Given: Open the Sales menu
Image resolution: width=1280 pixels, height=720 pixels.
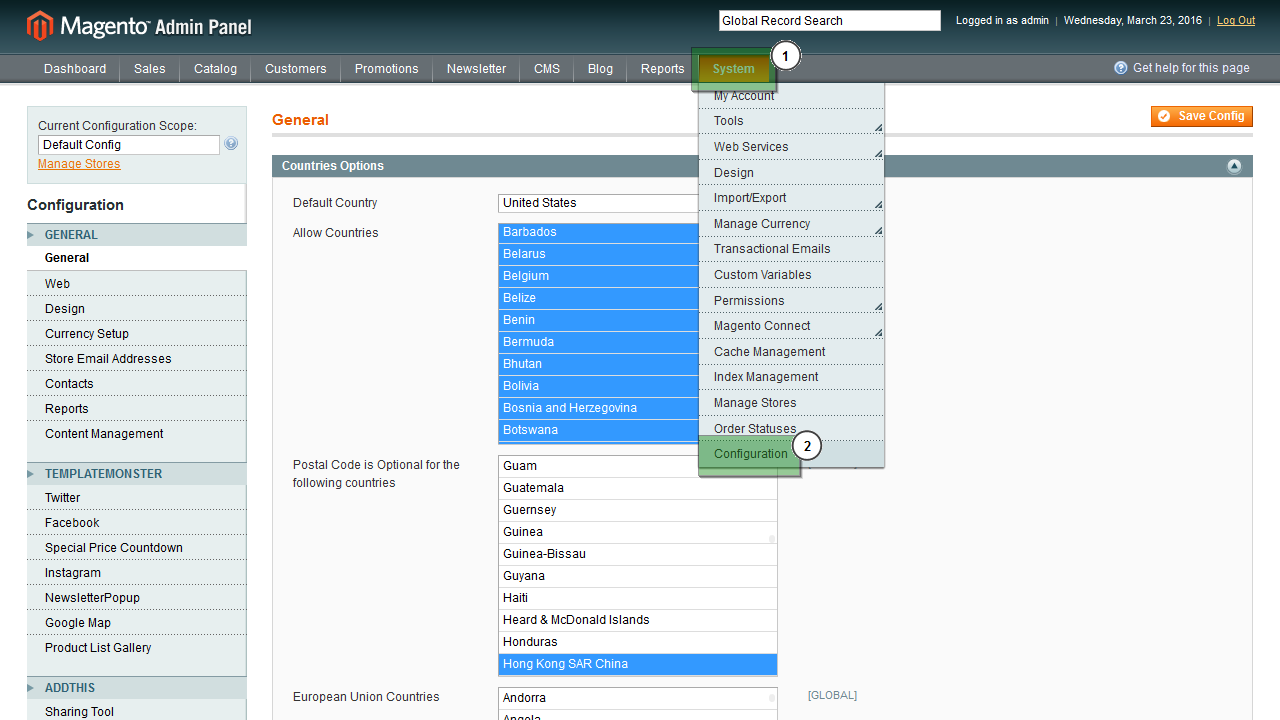Looking at the screenshot, I should pyautogui.click(x=150, y=69).
